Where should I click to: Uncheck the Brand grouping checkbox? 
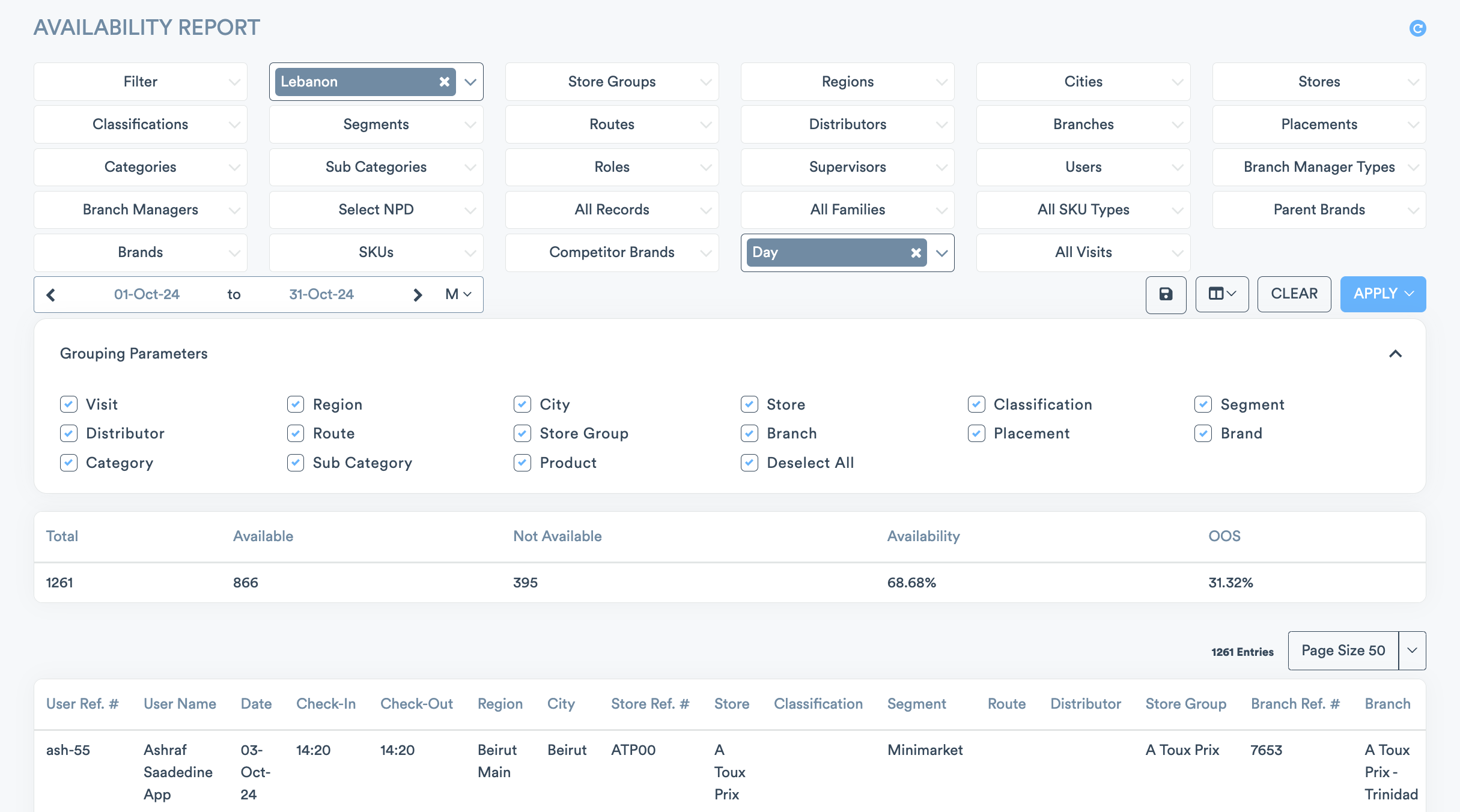tap(1203, 434)
